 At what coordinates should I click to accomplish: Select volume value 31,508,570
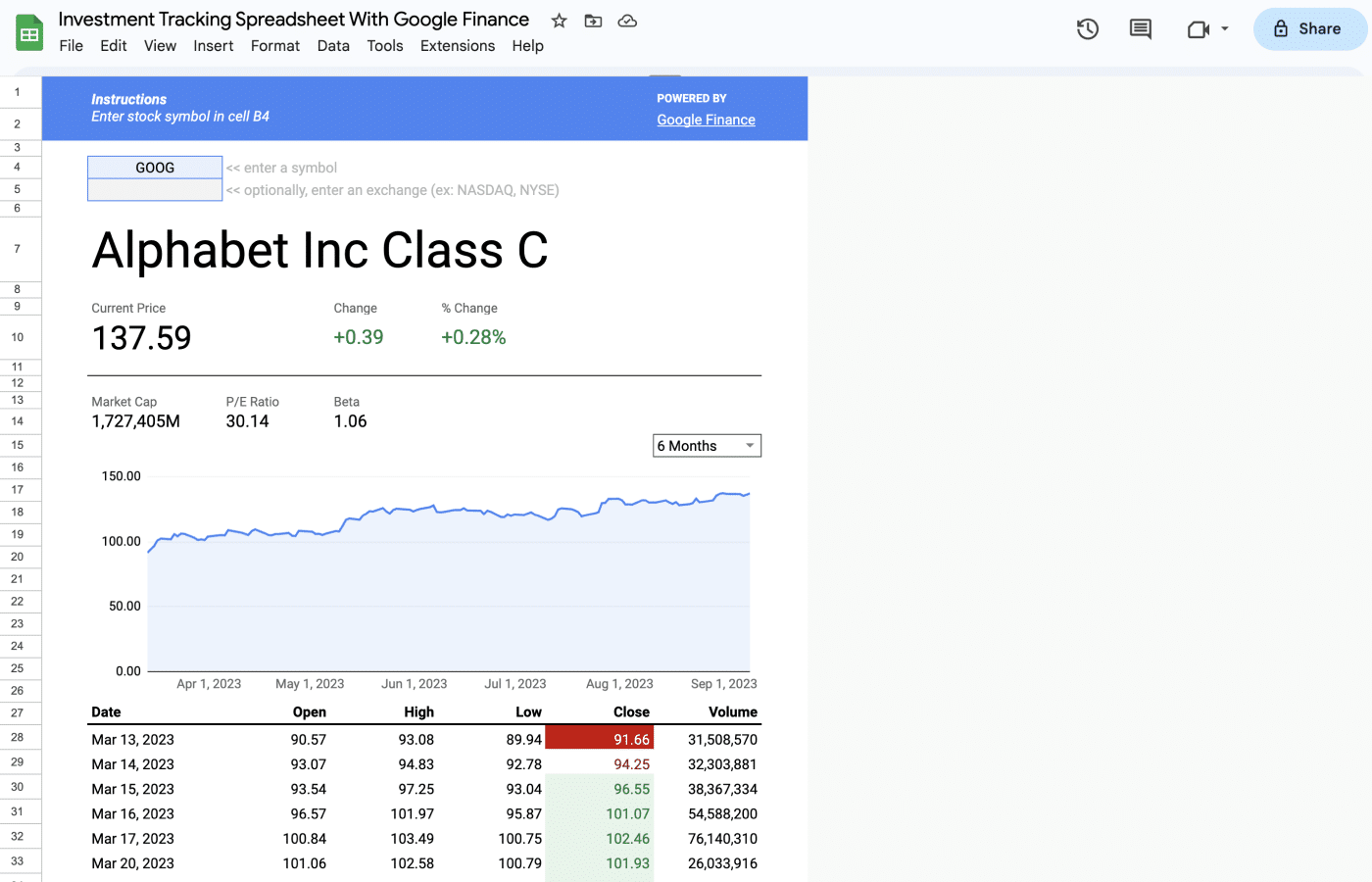pos(722,740)
